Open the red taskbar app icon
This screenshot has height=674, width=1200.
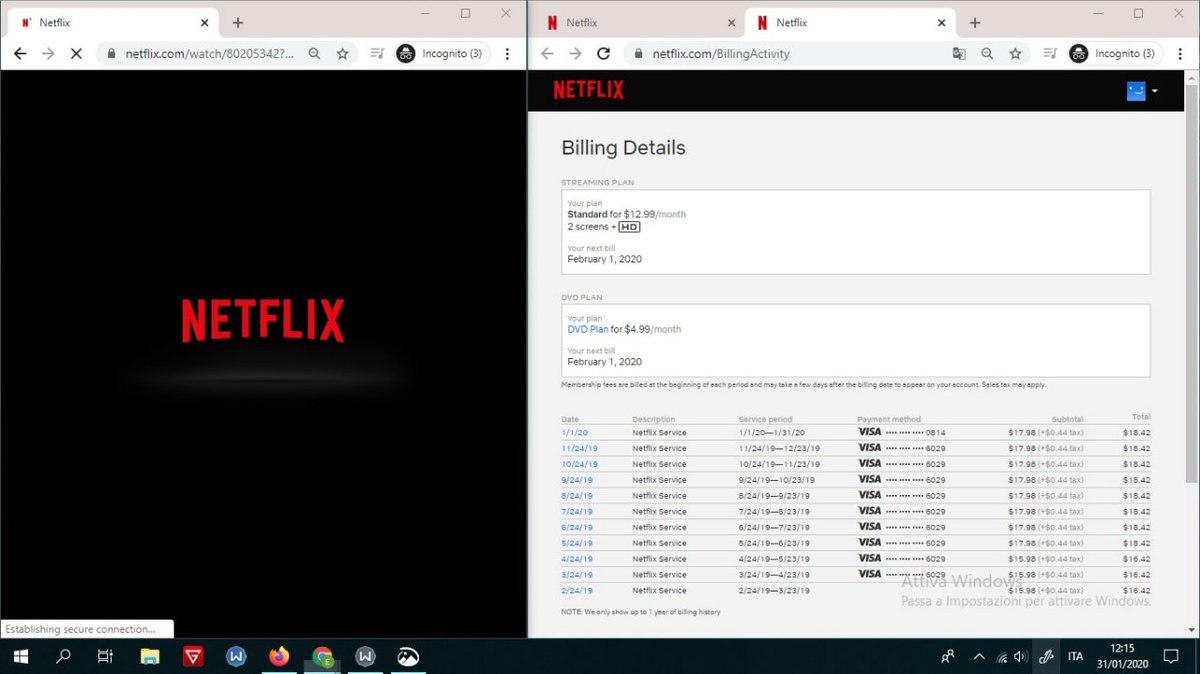click(193, 657)
